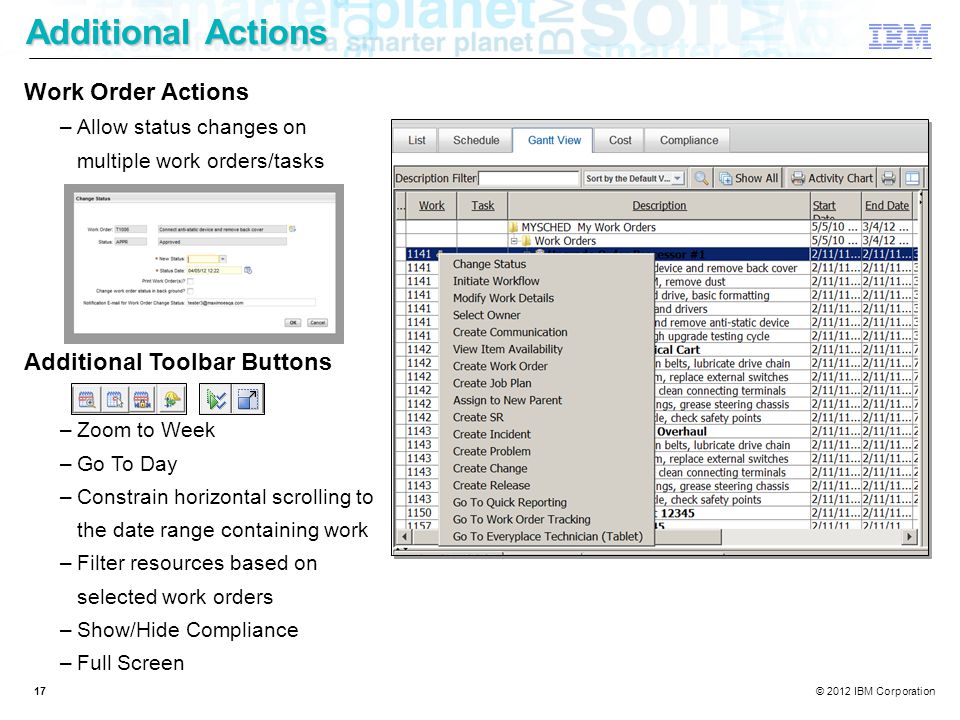
Task: Choose Create Communication menu item
Action: 547,332
